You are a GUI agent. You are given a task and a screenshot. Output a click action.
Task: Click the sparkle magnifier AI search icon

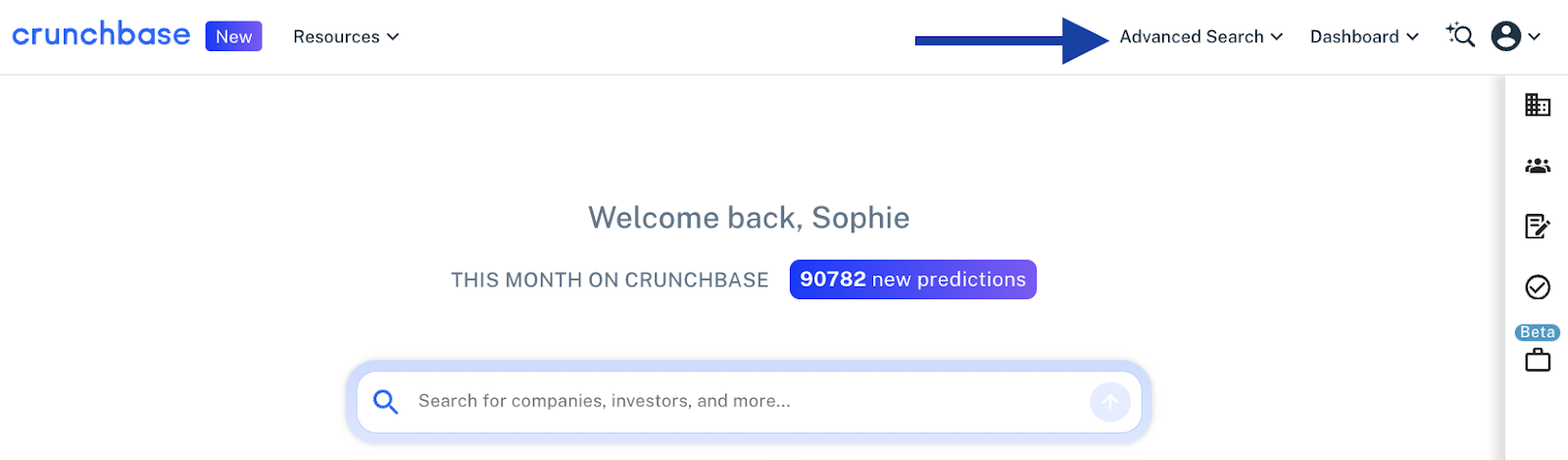tap(1460, 35)
